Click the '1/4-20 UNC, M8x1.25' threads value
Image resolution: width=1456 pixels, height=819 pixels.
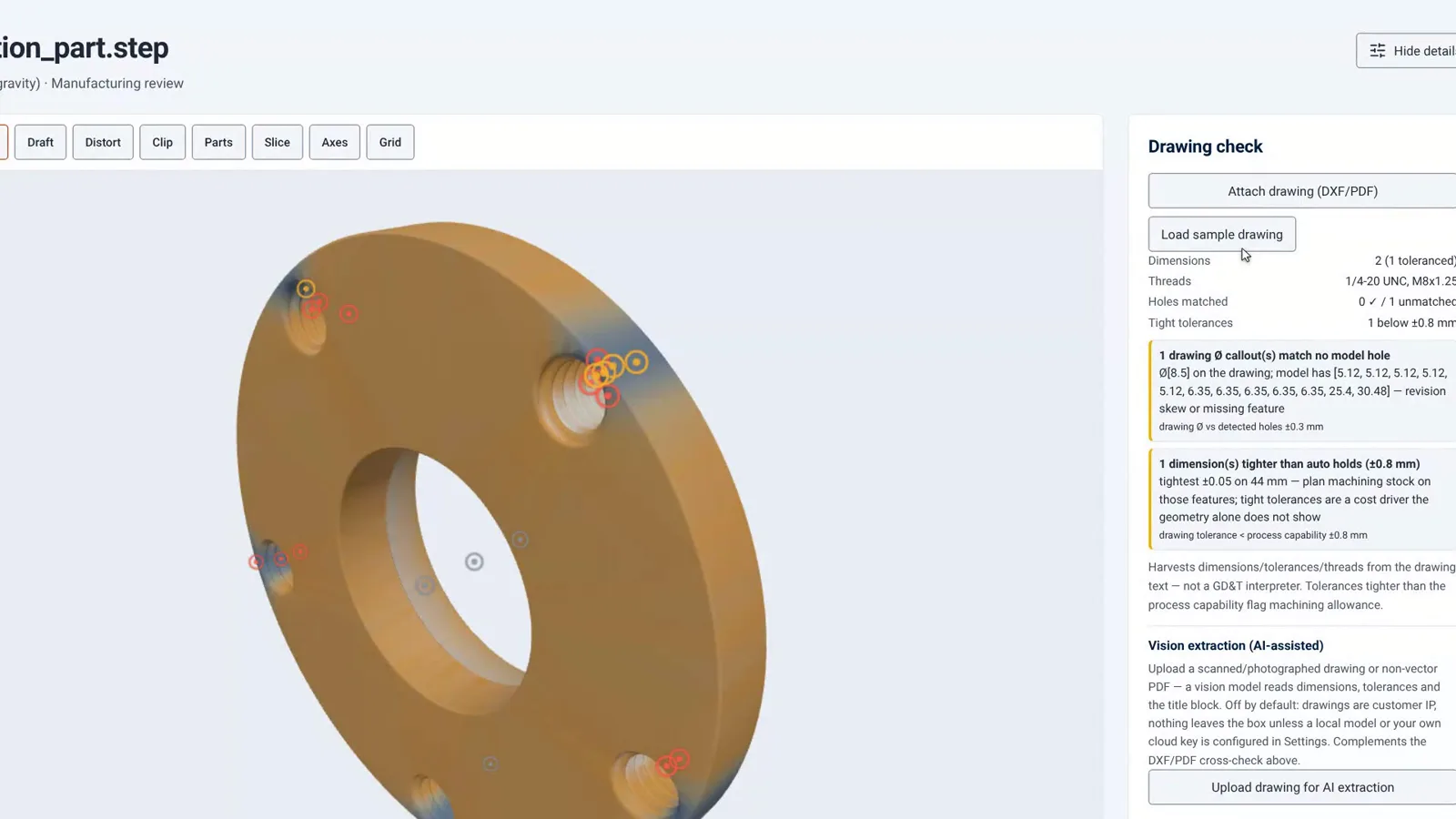coord(1400,281)
